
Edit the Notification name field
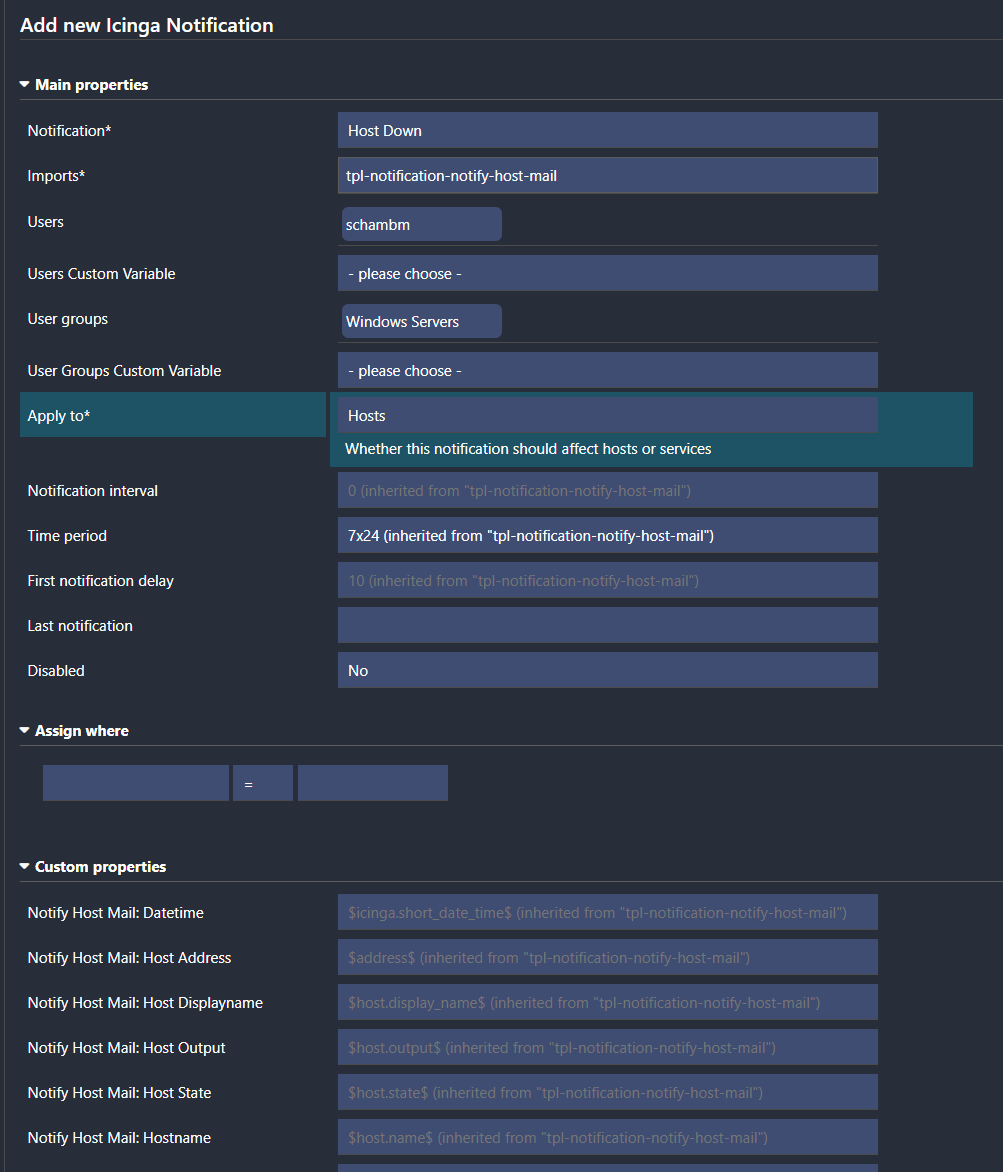point(607,131)
